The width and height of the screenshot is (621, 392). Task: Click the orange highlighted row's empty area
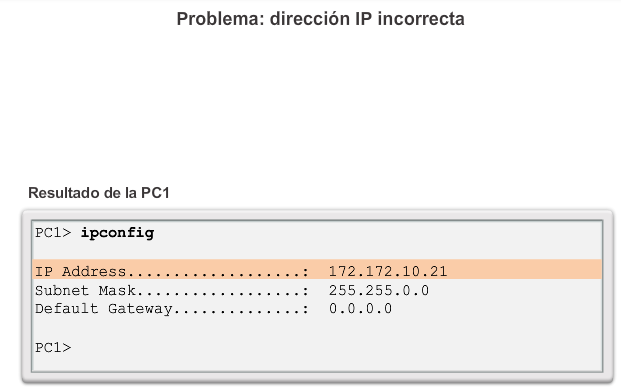[523, 270]
